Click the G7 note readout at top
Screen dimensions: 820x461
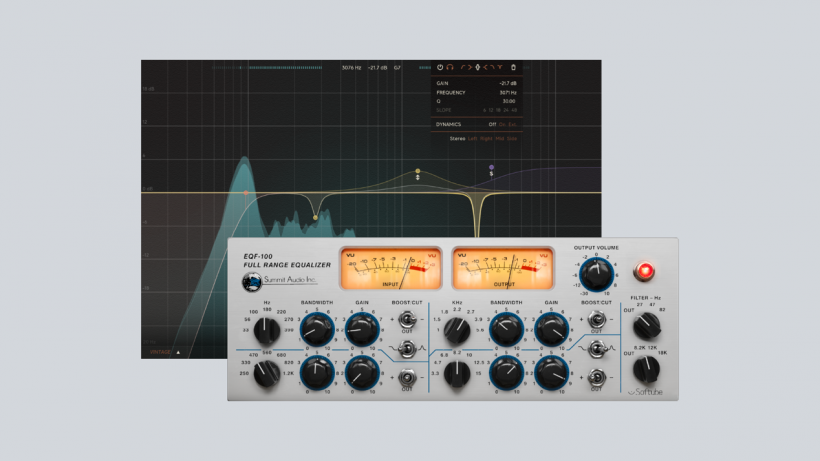click(x=397, y=68)
